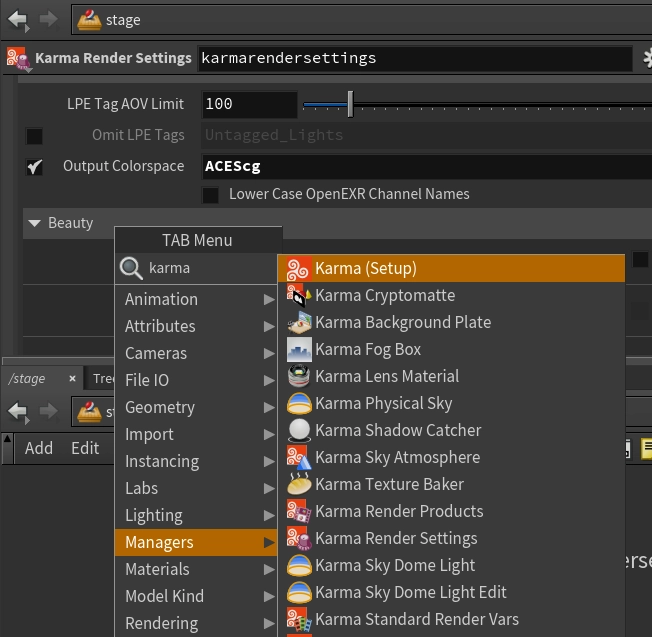Click the magnifier icon in TAB Menu search
The image size is (652, 637).
point(131,268)
